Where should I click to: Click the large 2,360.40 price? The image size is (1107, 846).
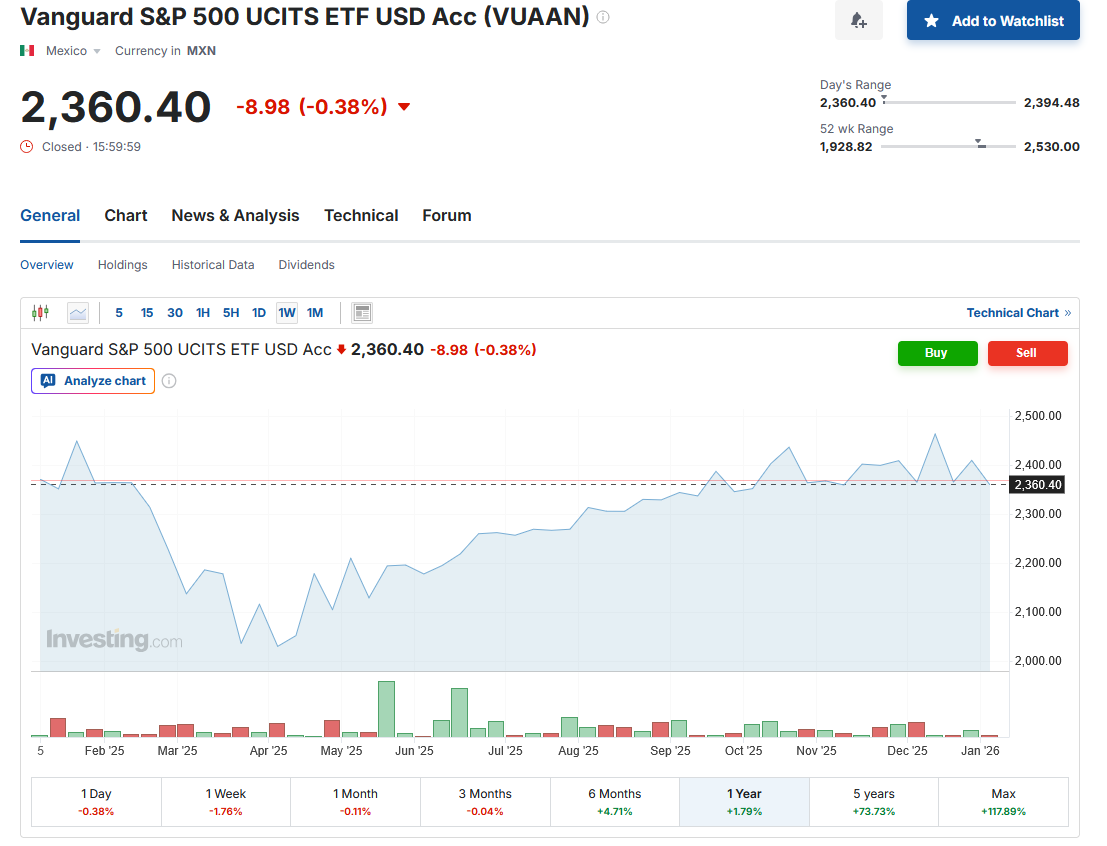[116, 107]
